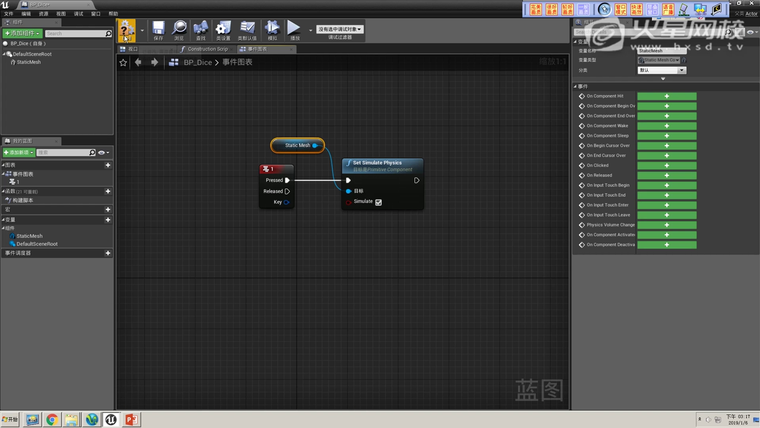Open the 编辑 (Edit) menu
760x428 pixels.
[x=26, y=14]
